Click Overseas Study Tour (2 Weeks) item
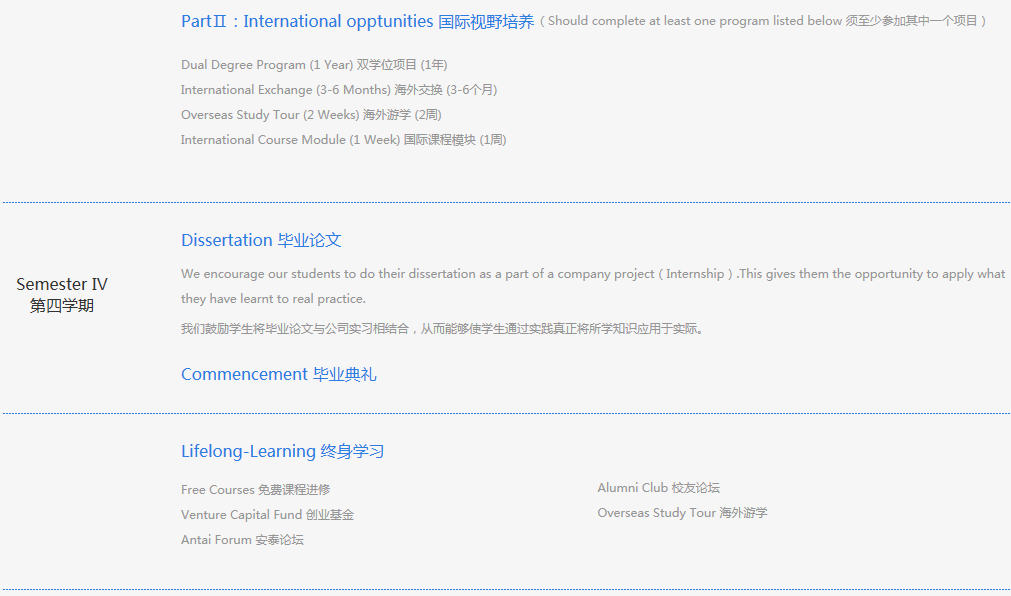The width and height of the screenshot is (1011, 596). click(x=310, y=115)
